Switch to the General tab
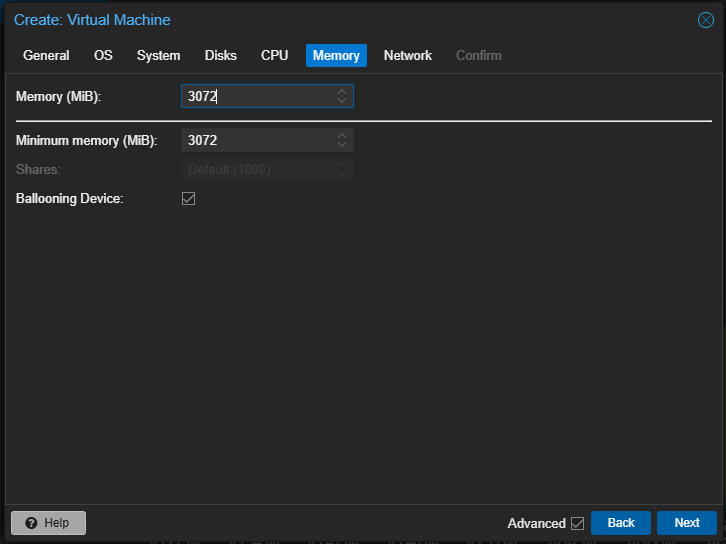 coord(46,56)
